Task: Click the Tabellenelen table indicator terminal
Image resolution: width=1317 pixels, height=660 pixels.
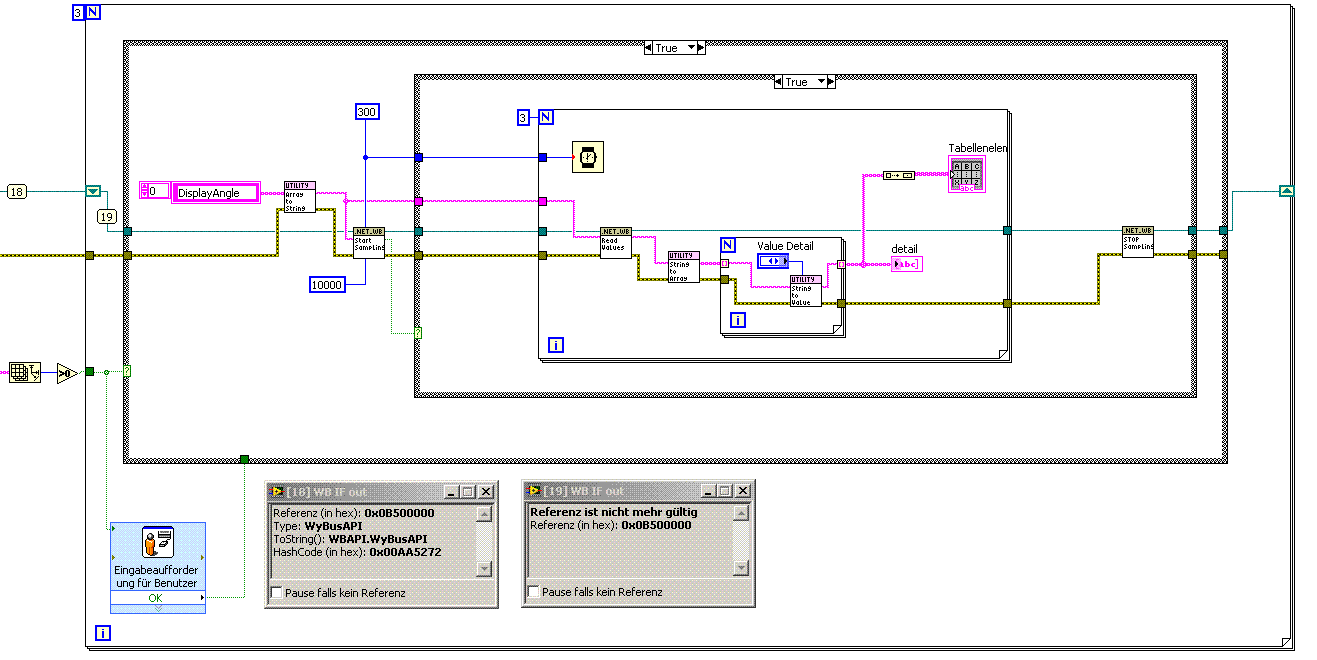Action: tap(966, 174)
